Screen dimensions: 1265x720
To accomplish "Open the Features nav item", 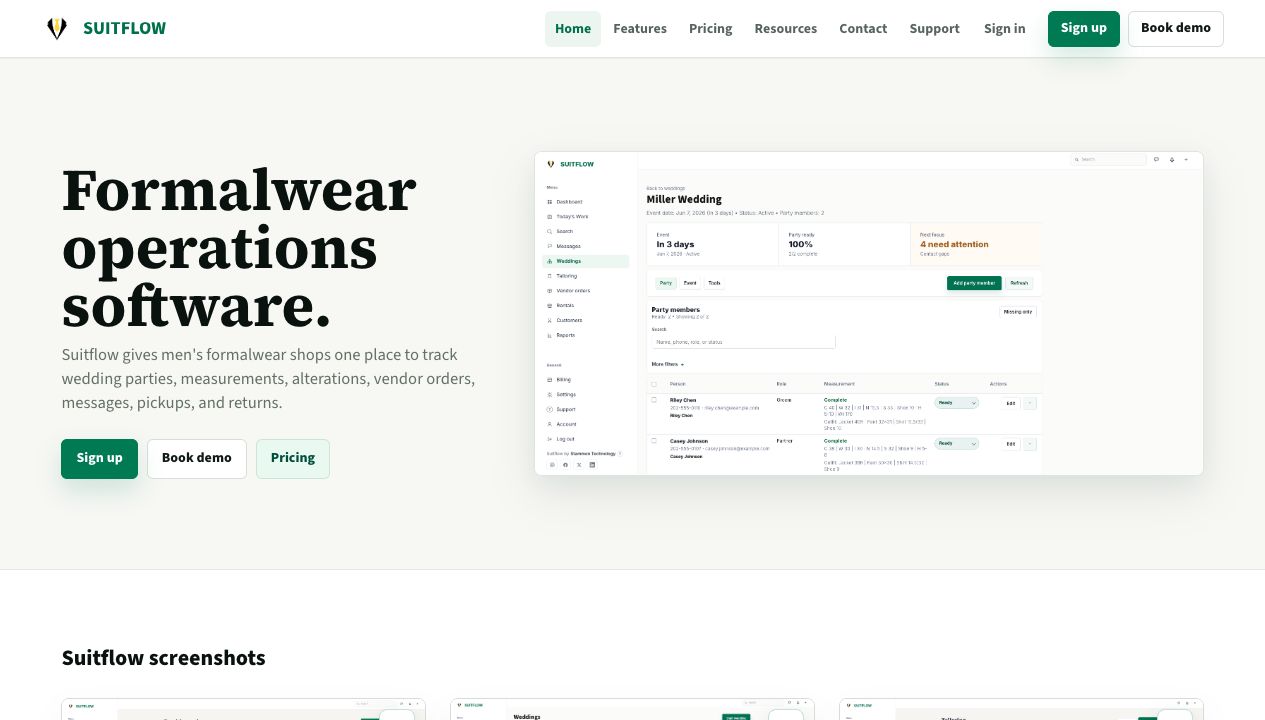I will (x=640, y=29).
